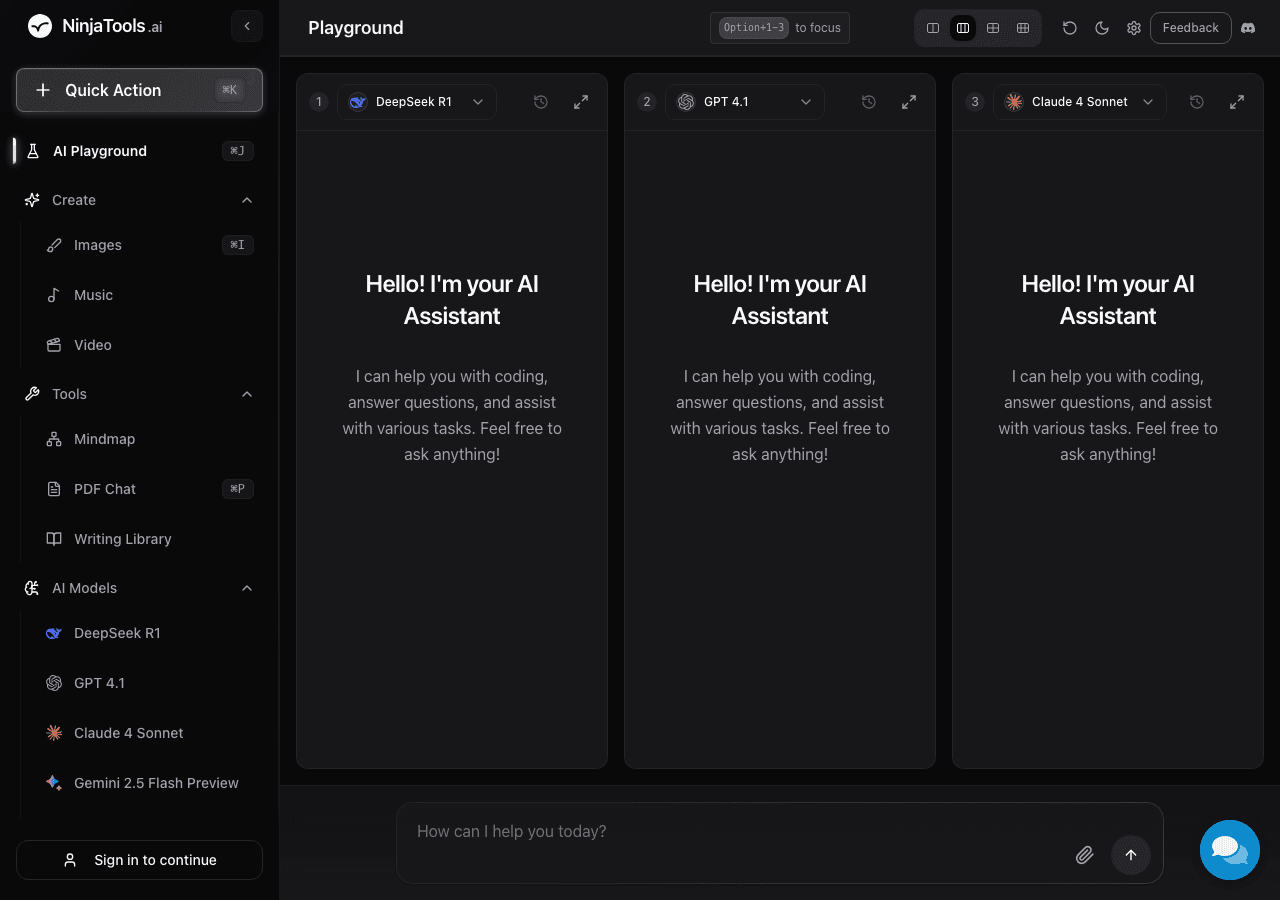Screen dimensions: 1280x900
Task: Click the AI Models heading label
Action: (x=84, y=588)
